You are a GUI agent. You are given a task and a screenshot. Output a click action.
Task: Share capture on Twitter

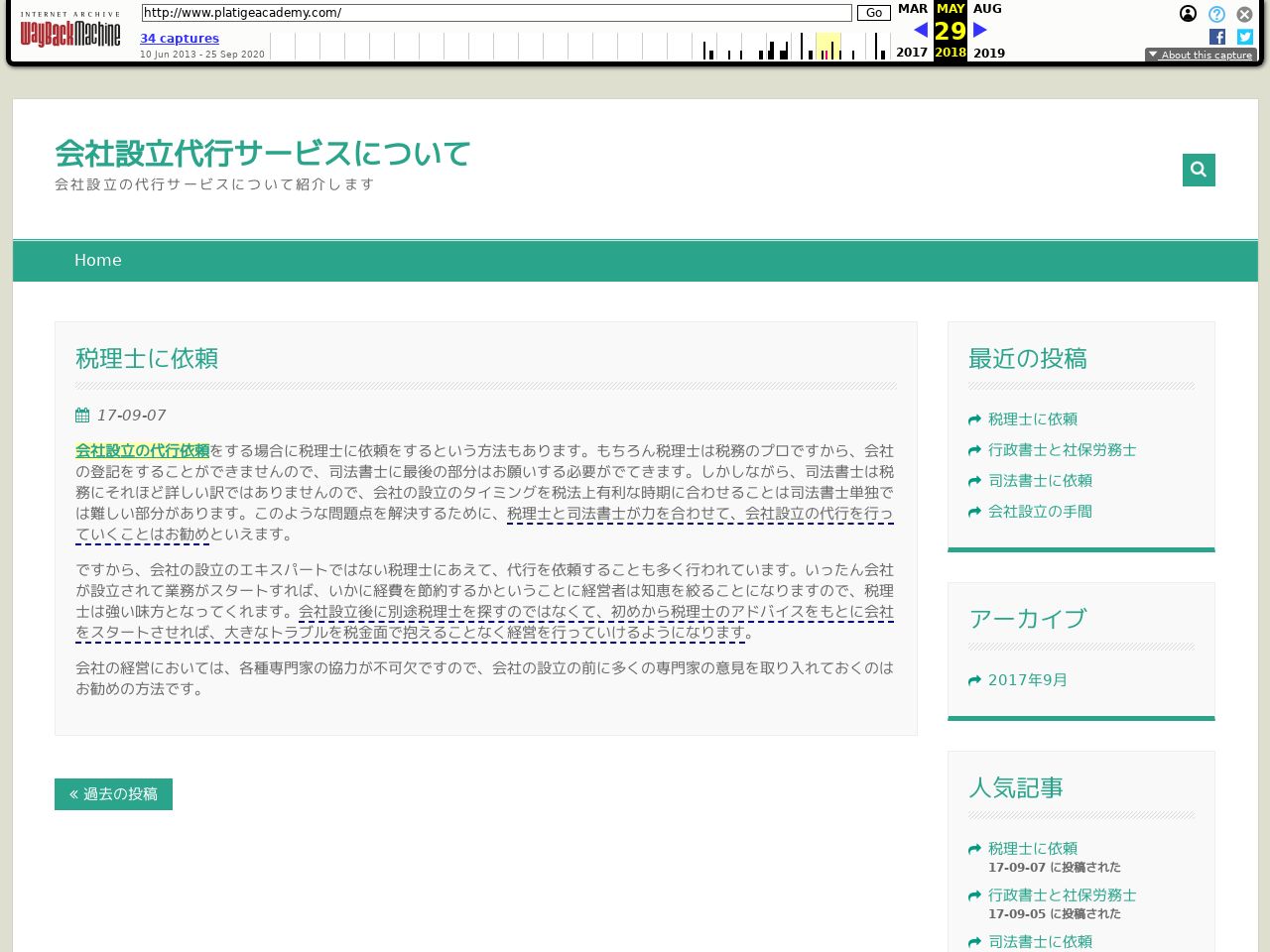pyautogui.click(x=1245, y=37)
